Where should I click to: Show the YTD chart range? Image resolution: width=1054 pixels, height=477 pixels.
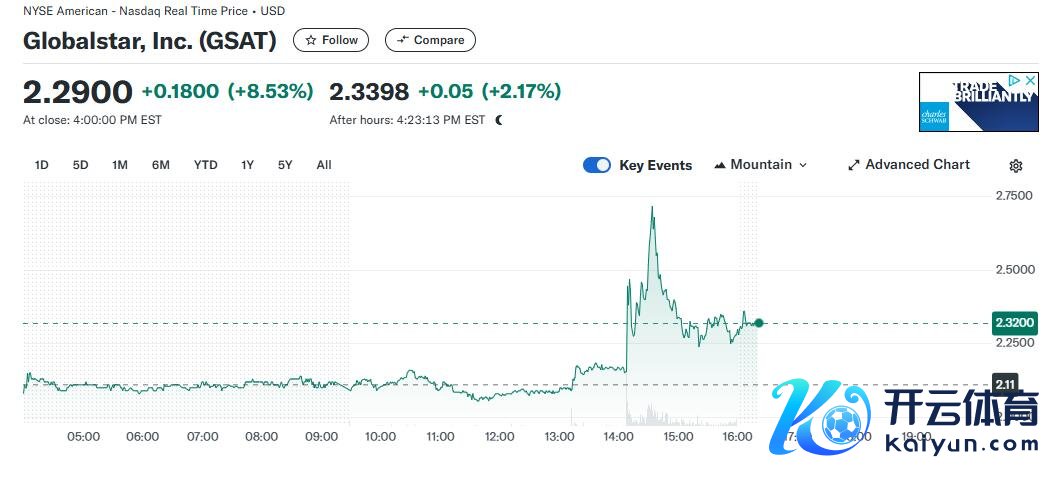coord(205,165)
